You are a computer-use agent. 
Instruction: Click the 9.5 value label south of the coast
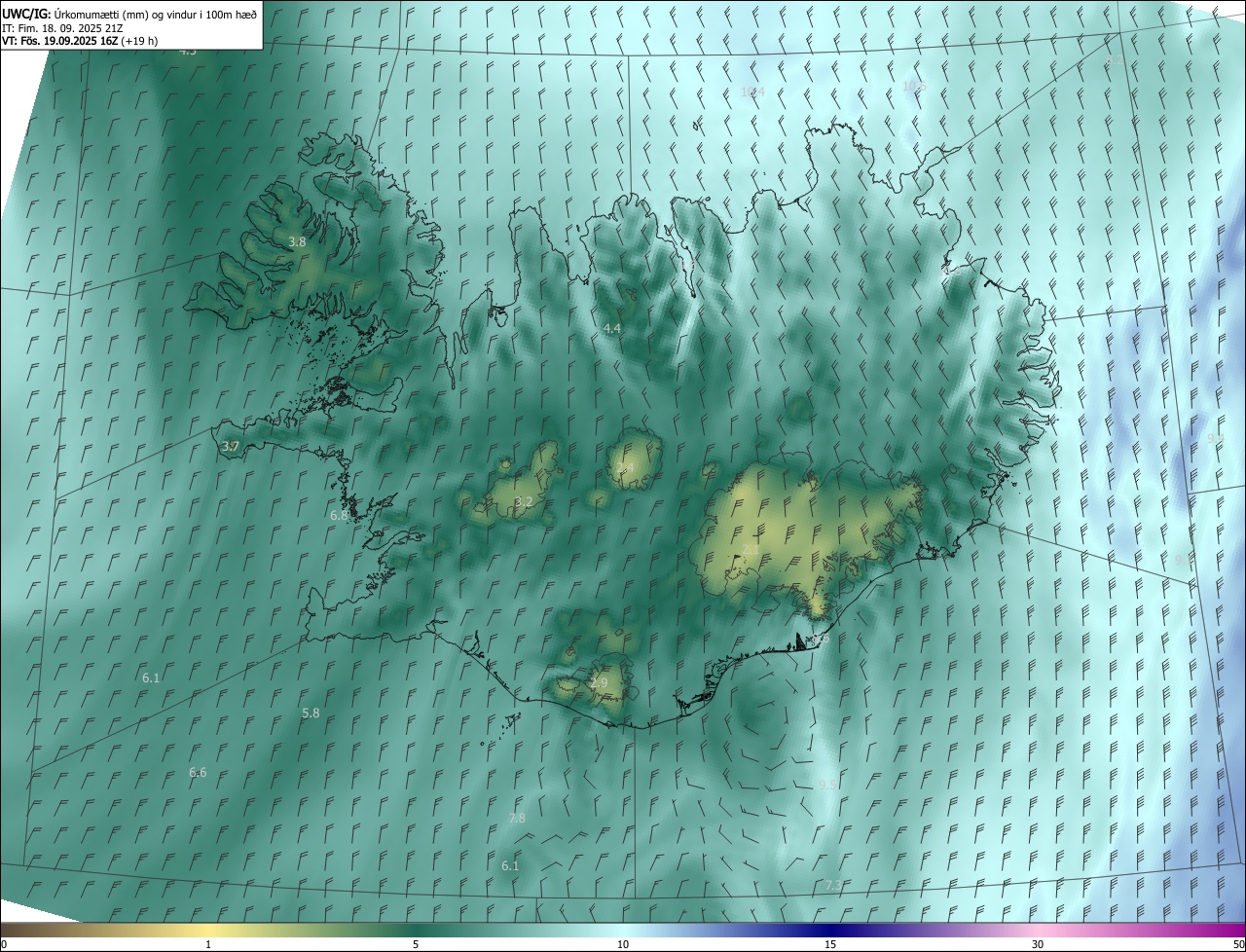(827, 784)
